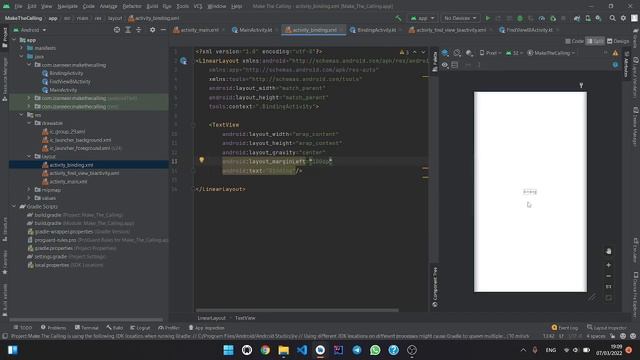Click the editor horizontal scrollbar
This screenshot has height=360, width=640.
(297, 310)
